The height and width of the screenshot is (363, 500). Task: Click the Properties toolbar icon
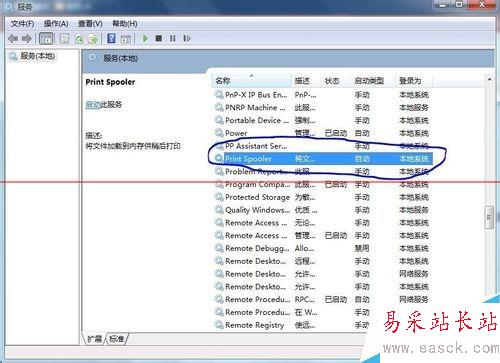coord(64,39)
